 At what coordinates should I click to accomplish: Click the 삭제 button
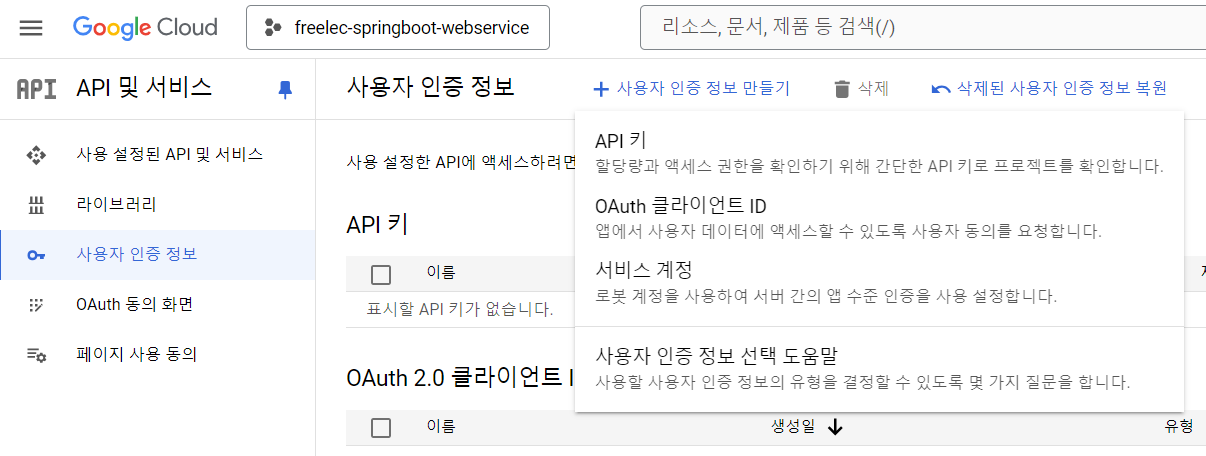pos(861,89)
